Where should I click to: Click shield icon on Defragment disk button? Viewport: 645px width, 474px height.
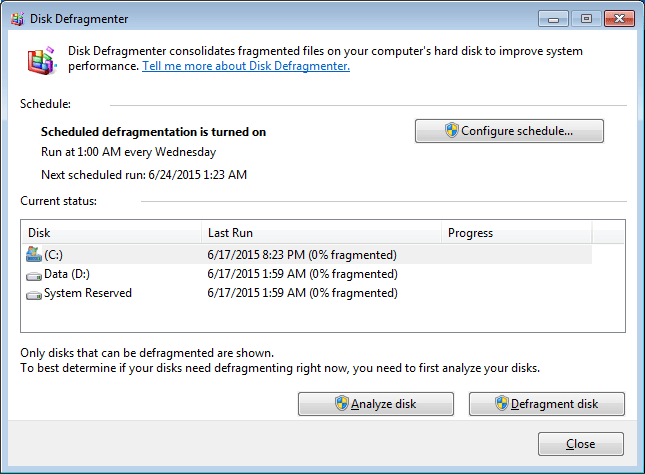(503, 404)
